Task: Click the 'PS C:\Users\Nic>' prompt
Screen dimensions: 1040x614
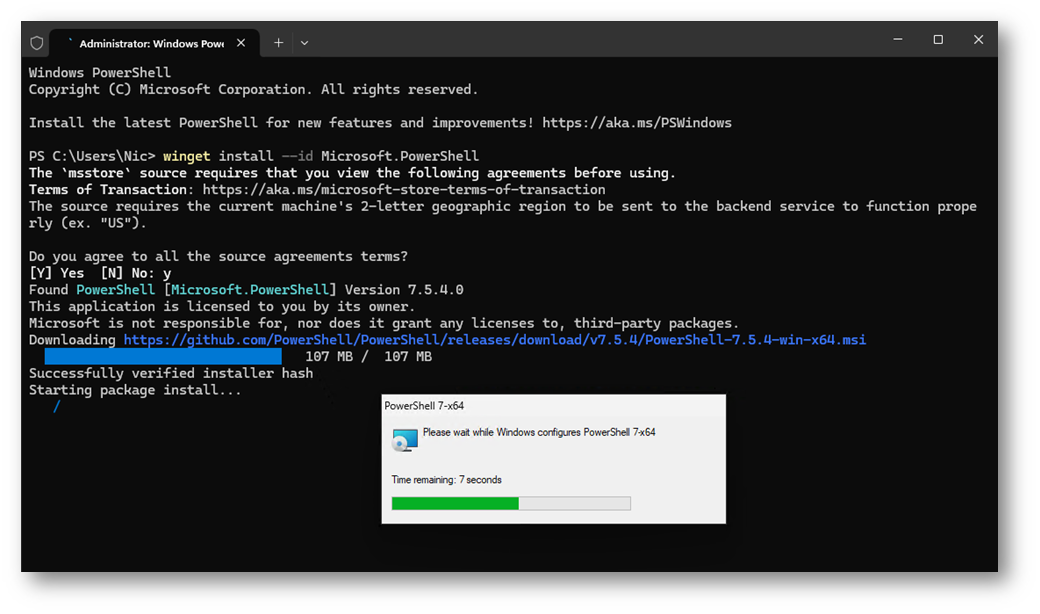Action: (x=92, y=156)
